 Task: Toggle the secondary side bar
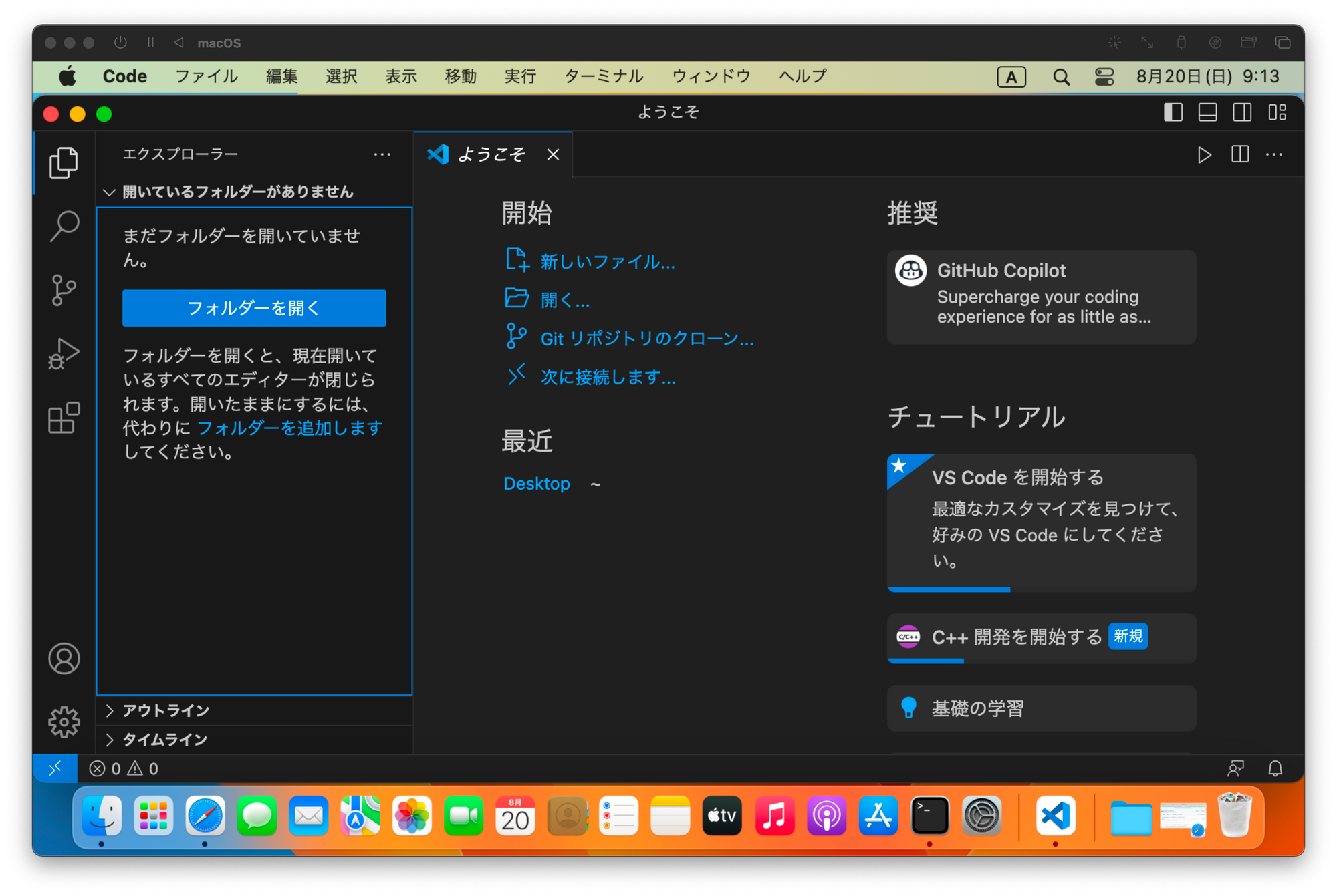point(1242,112)
